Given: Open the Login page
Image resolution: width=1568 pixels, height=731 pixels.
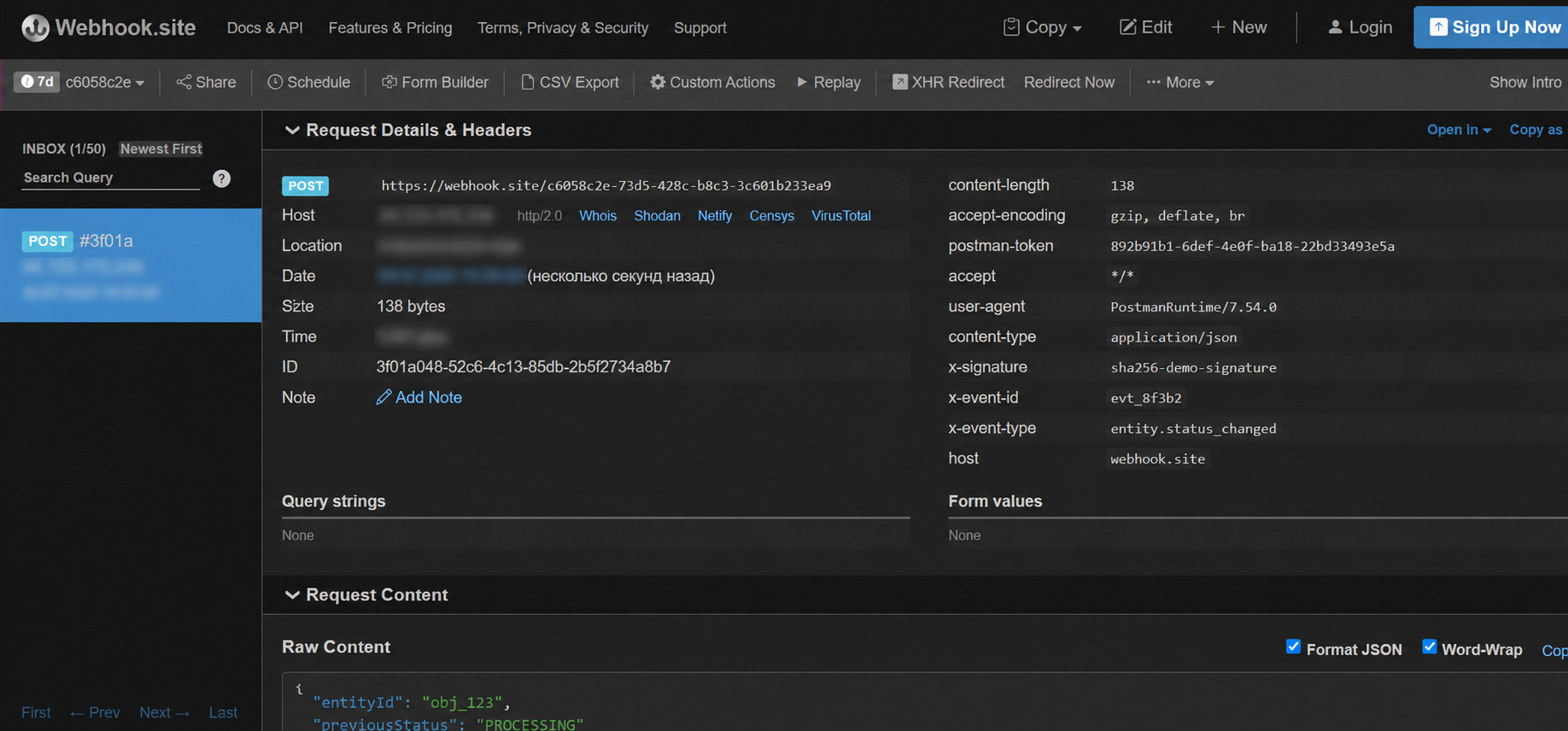Looking at the screenshot, I should (1360, 27).
